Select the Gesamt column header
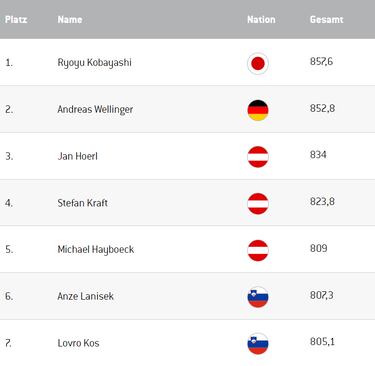The image size is (375, 366). pos(326,20)
